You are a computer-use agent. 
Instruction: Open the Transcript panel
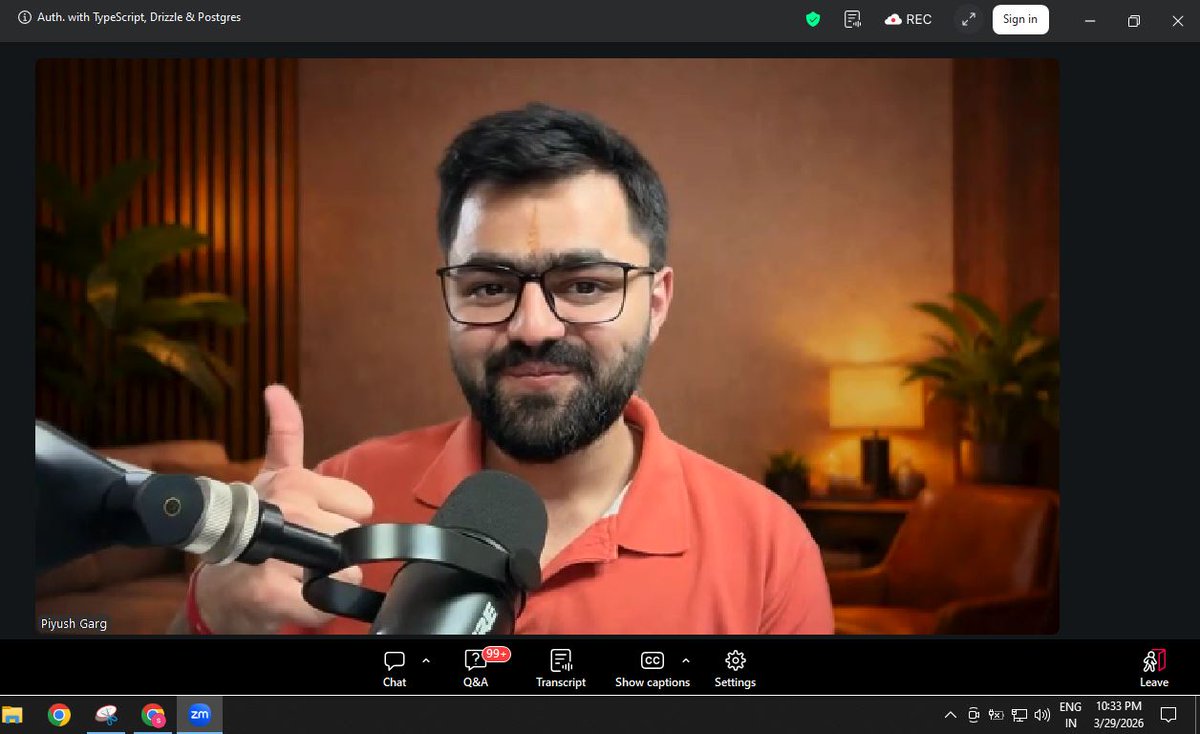tap(561, 669)
